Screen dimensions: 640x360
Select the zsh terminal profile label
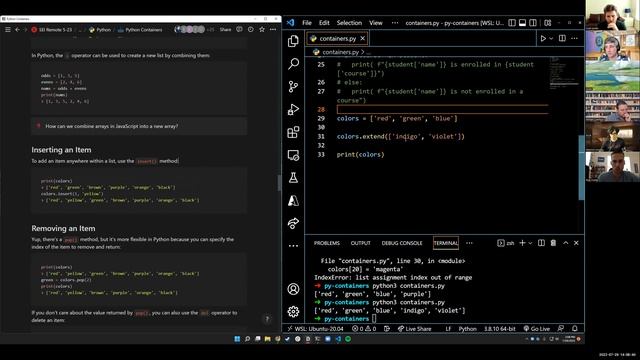tap(506, 243)
